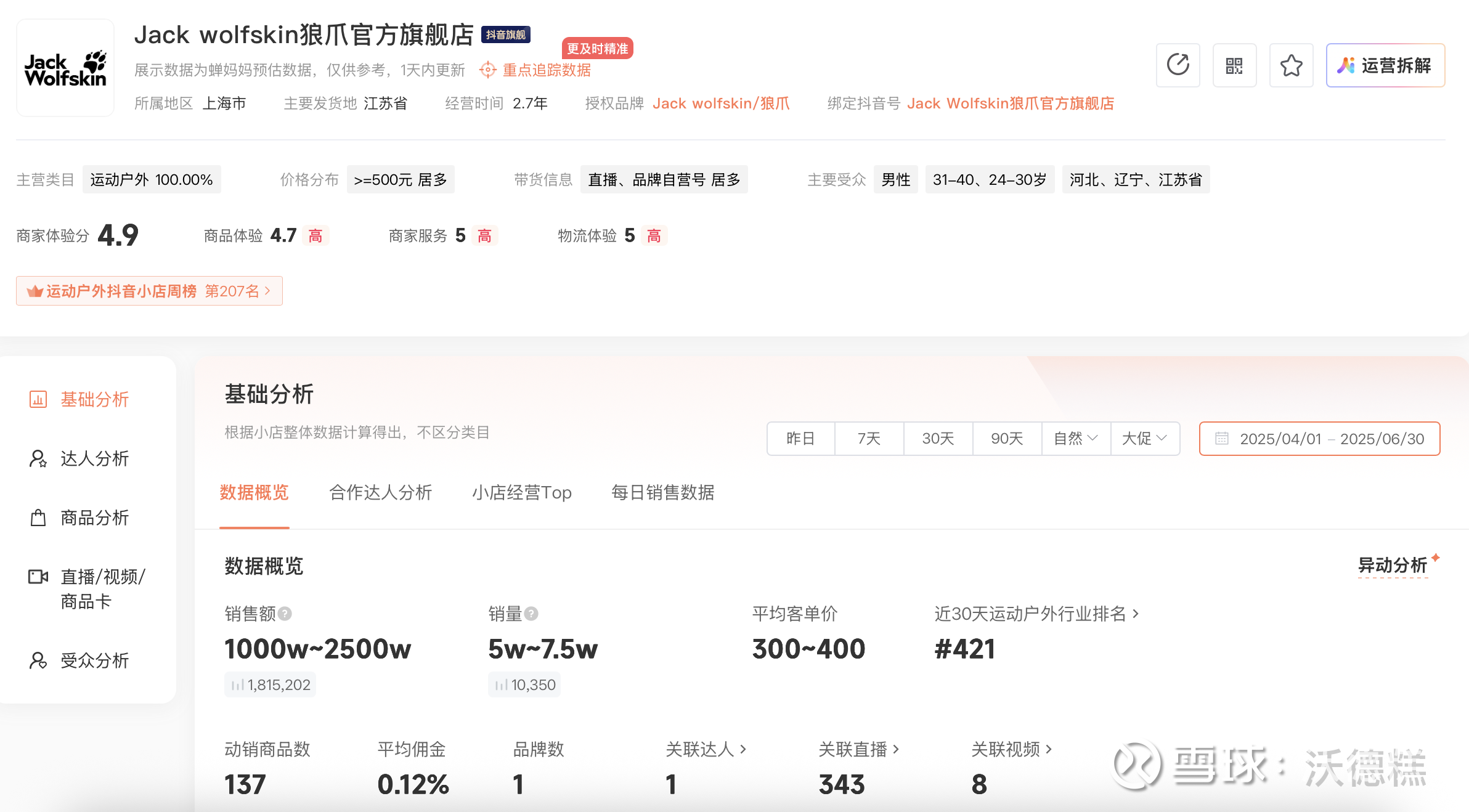Click the 销售额 help question icon
1469x812 pixels.
coord(285,614)
